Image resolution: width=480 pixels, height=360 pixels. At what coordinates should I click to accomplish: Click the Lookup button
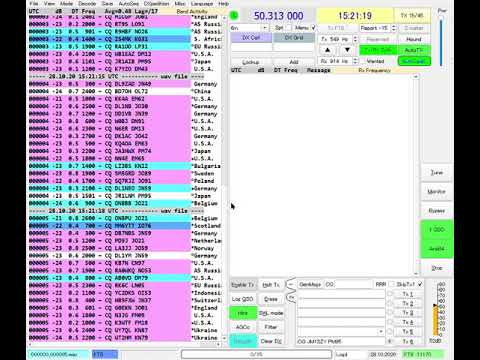tap(251, 62)
